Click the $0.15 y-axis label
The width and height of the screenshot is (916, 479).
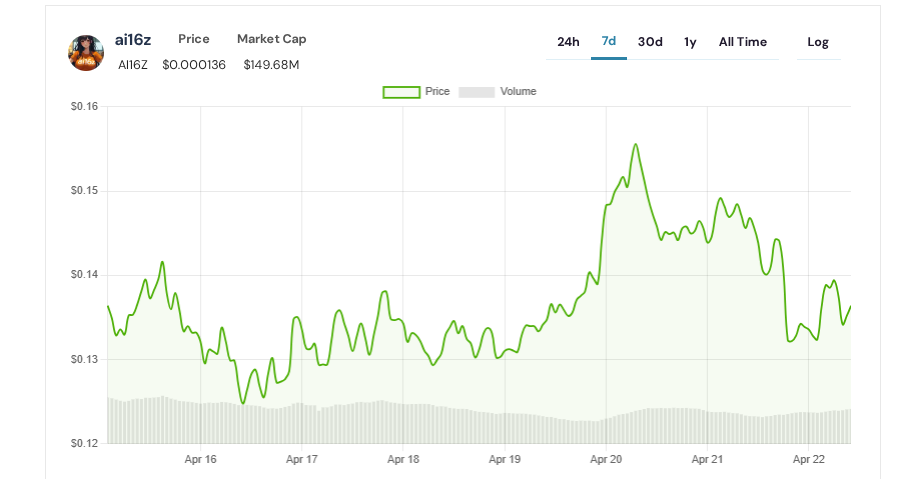(85, 190)
